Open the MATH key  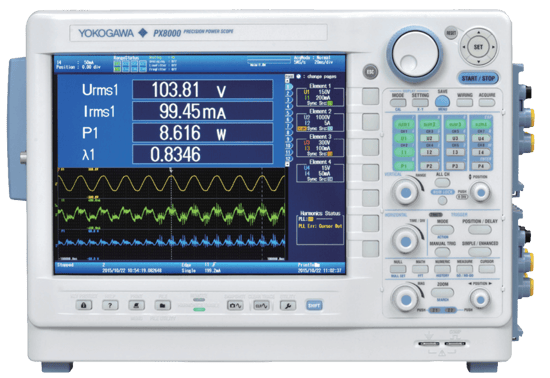point(420,269)
